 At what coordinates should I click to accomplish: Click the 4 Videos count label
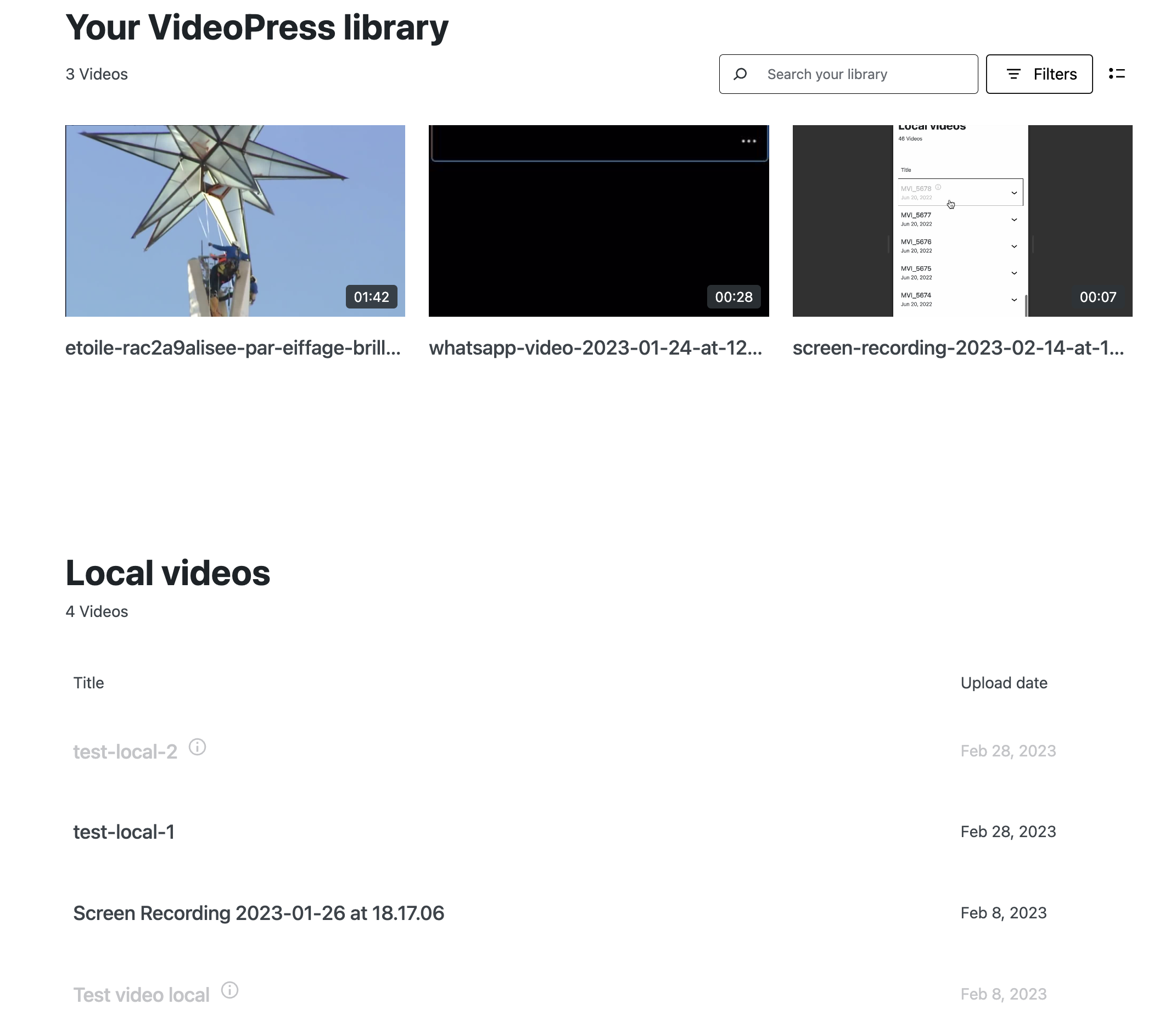pos(97,612)
